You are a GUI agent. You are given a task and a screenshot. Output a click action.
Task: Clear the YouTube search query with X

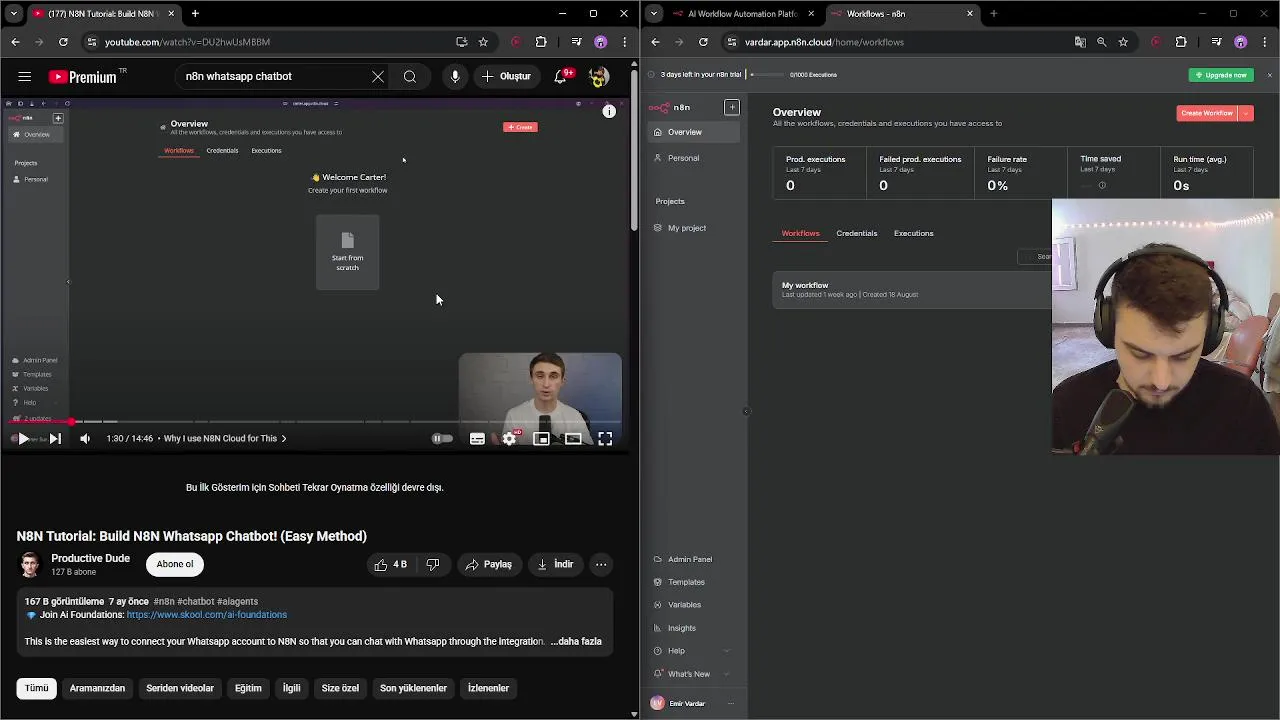tap(378, 76)
